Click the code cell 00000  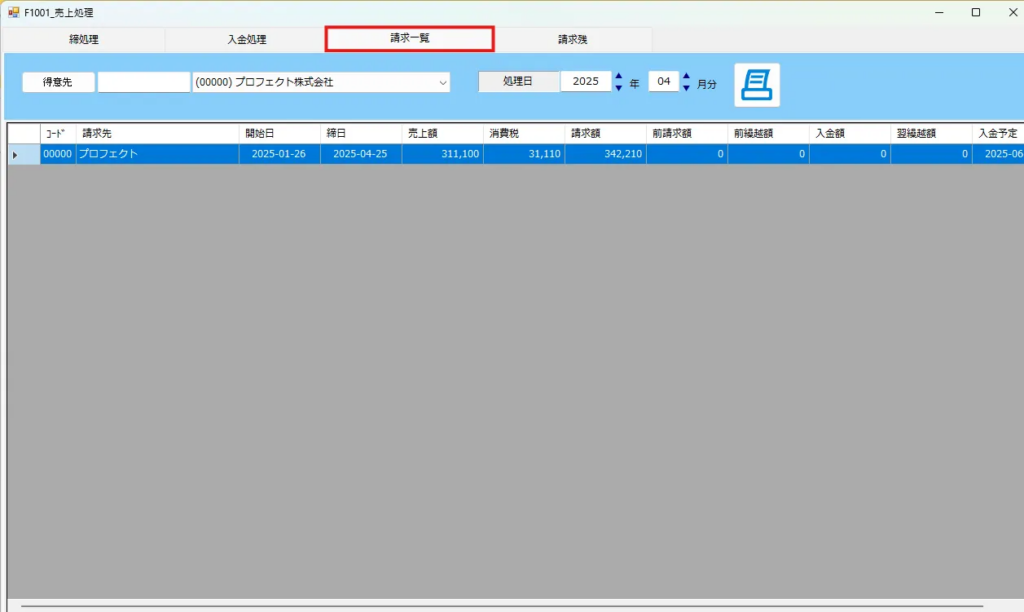(x=58, y=154)
